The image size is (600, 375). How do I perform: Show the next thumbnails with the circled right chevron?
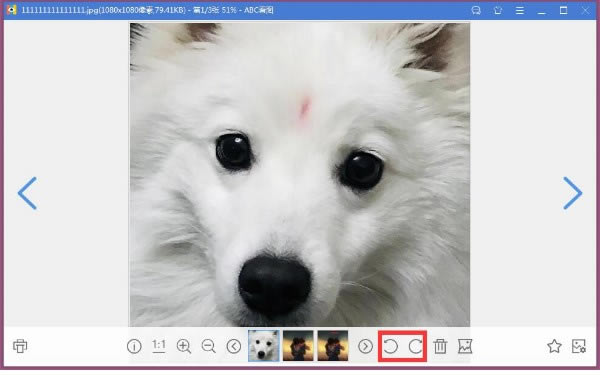[x=365, y=346]
